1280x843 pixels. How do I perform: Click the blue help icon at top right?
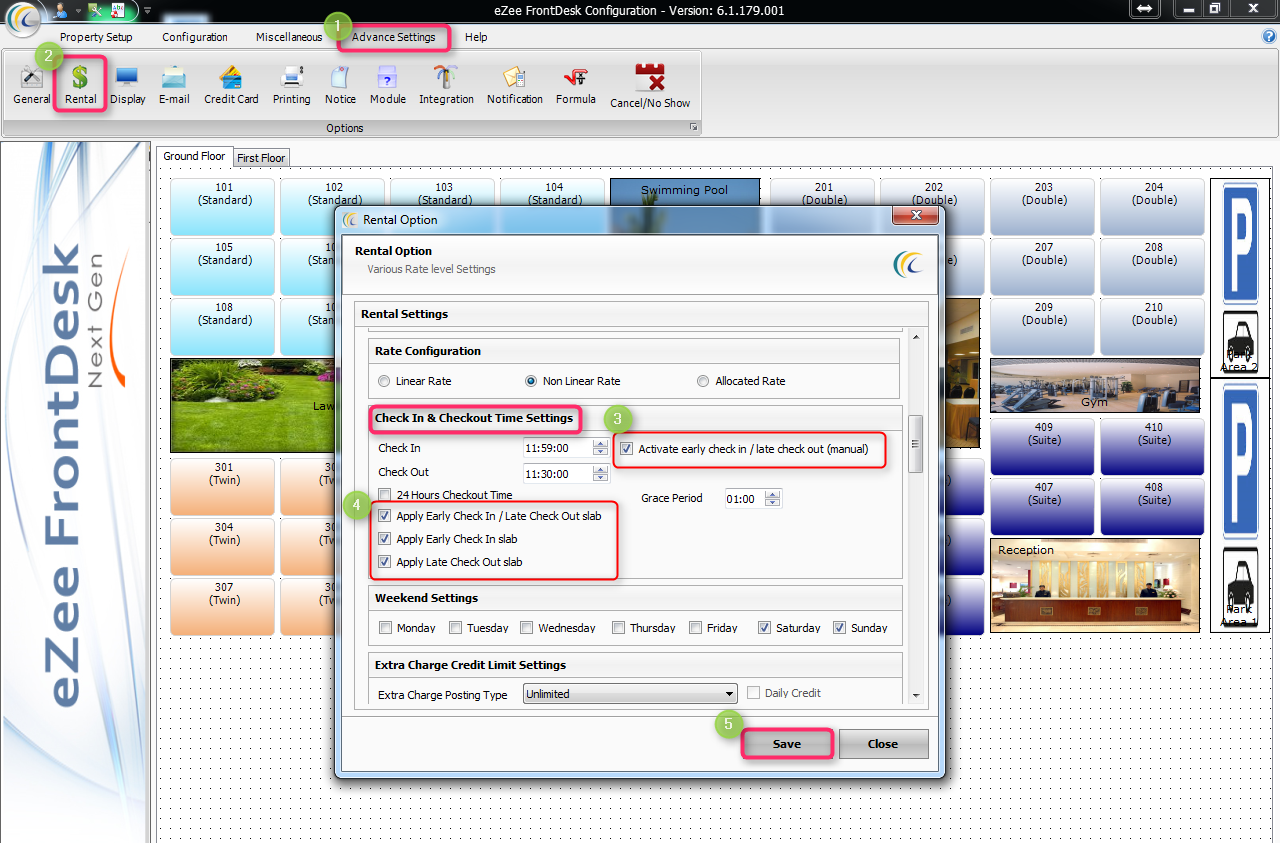tap(1269, 36)
